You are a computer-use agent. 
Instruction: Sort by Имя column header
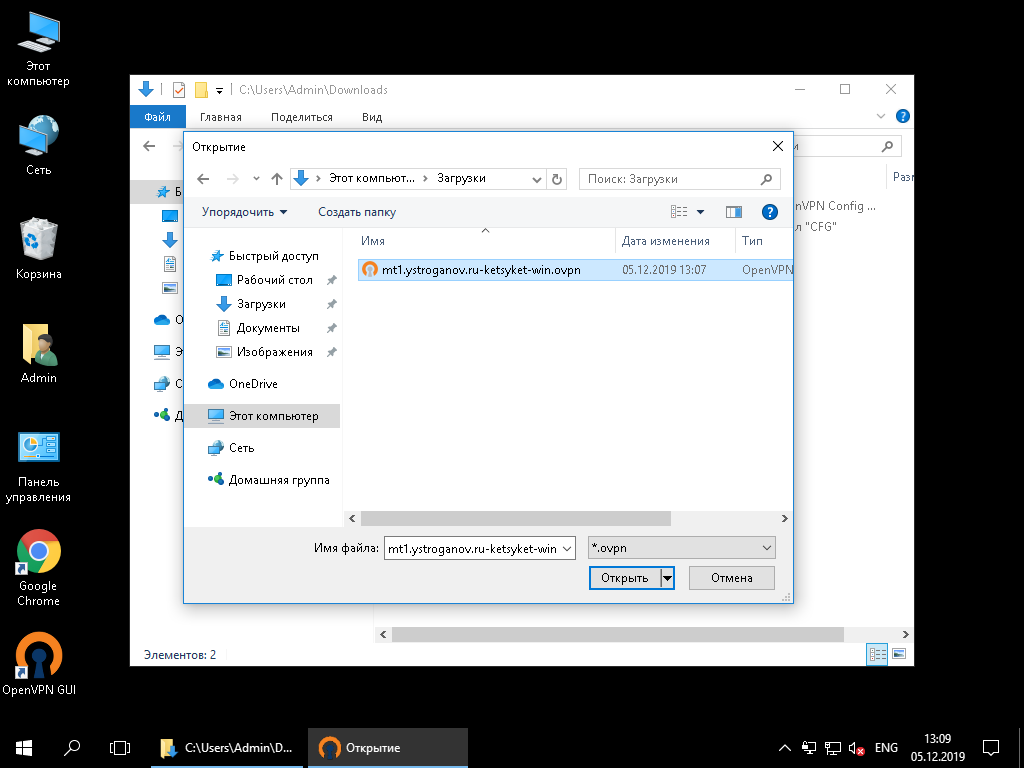tap(485, 241)
